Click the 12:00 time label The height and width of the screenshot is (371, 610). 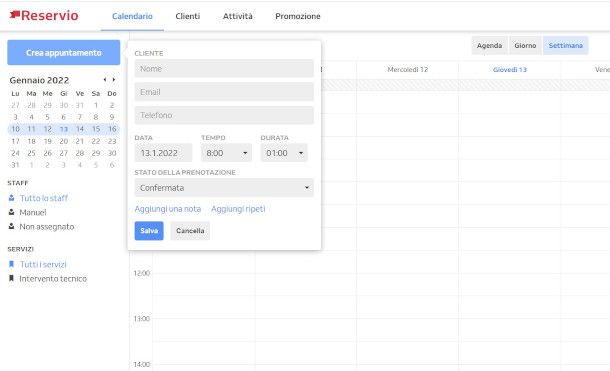pos(142,273)
